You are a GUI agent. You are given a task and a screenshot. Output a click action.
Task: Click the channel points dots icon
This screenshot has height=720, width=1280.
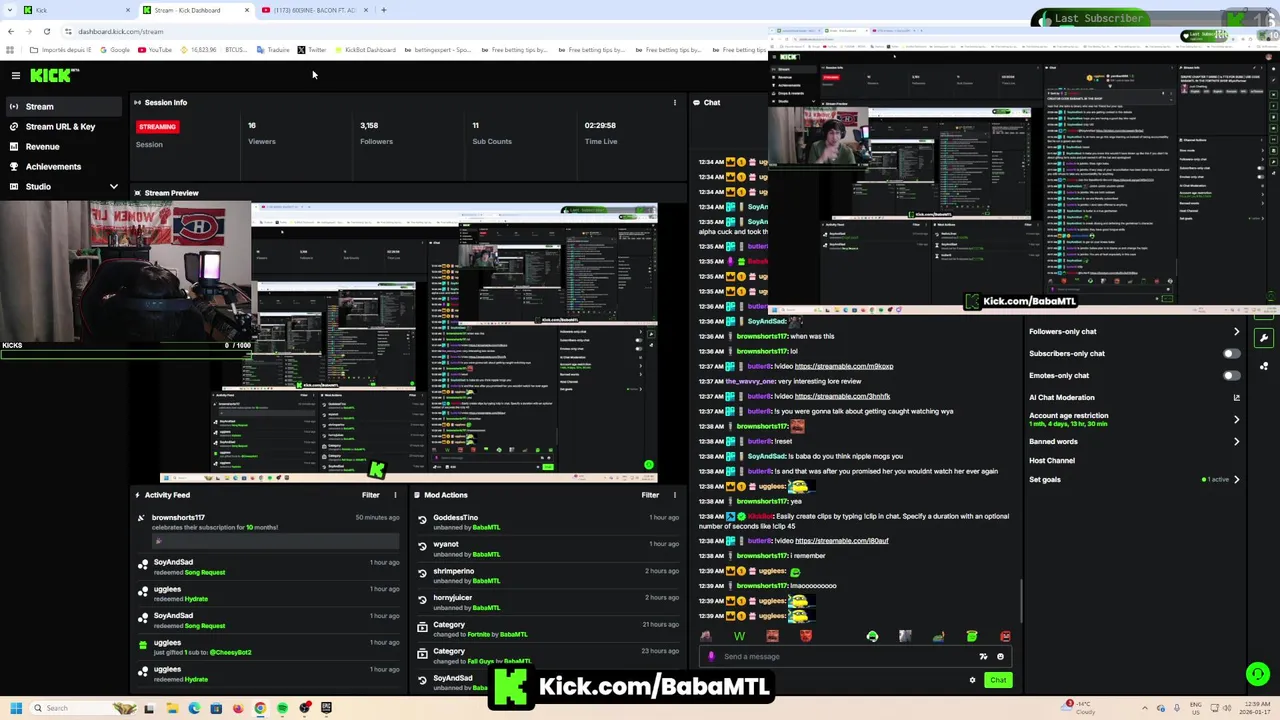click(1264, 366)
